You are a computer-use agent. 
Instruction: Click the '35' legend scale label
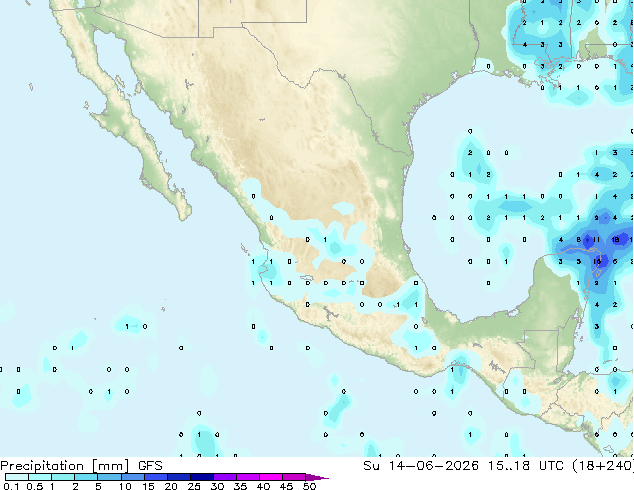pyautogui.click(x=240, y=486)
